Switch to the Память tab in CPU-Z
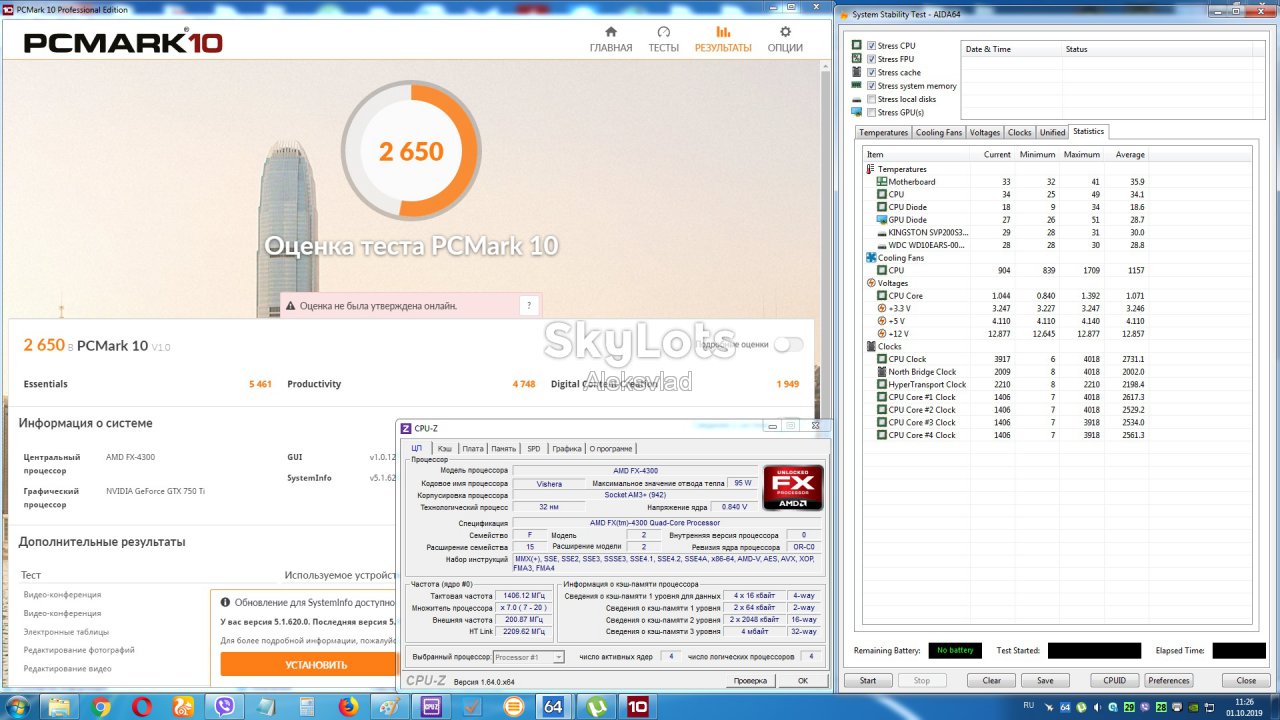Image resolution: width=1280 pixels, height=720 pixels. (504, 449)
